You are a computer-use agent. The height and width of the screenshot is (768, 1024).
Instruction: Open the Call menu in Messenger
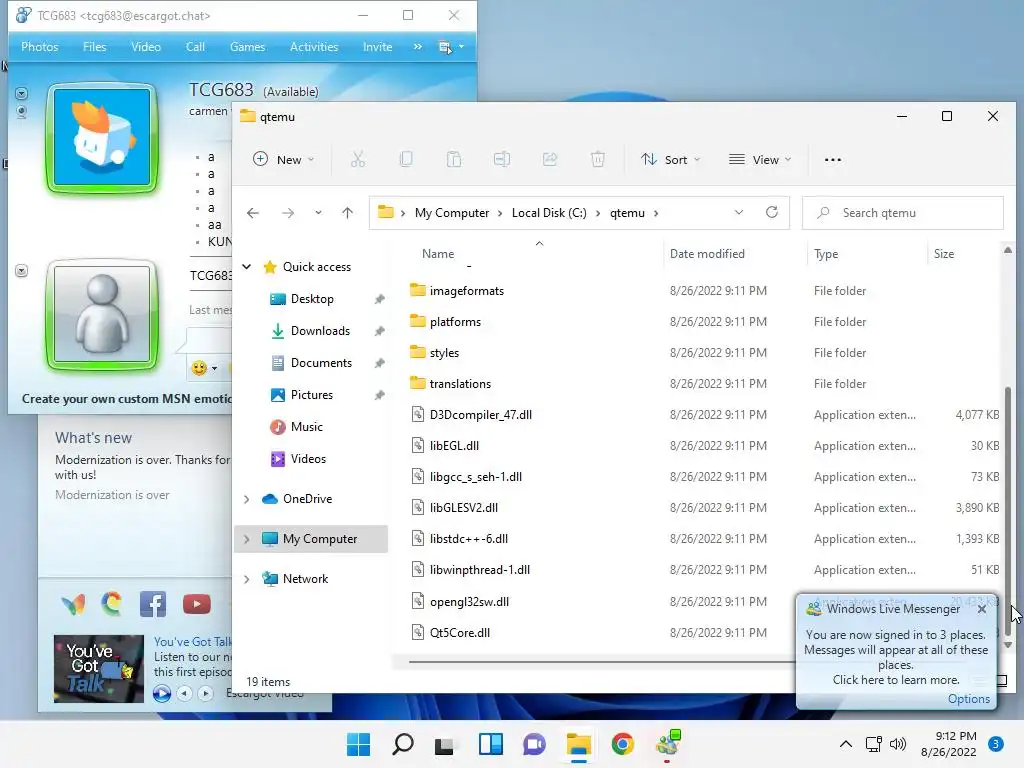tap(195, 47)
